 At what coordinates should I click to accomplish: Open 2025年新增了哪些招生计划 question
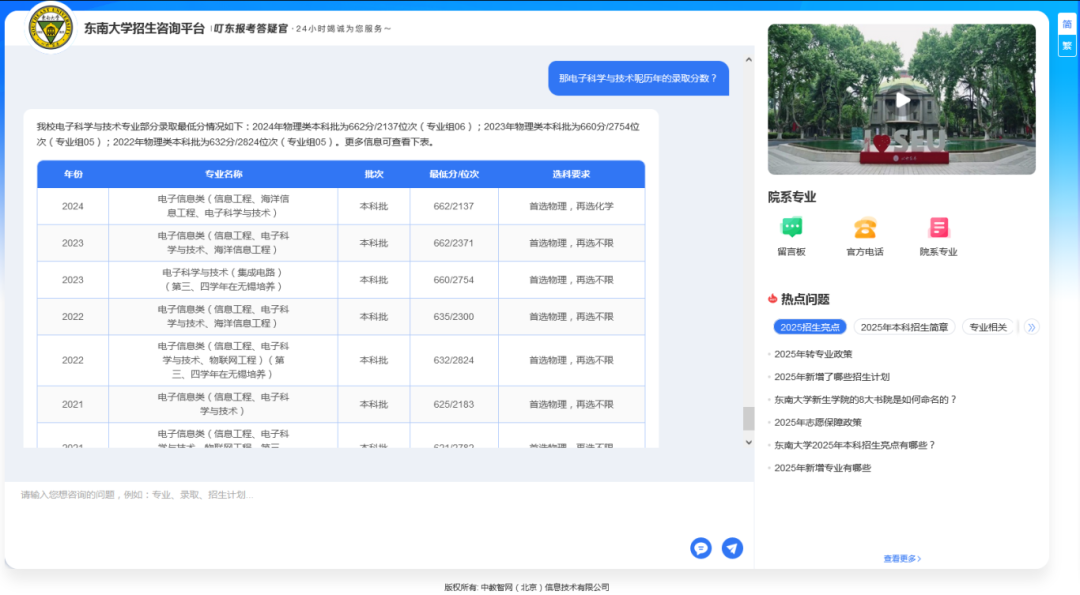(831, 377)
